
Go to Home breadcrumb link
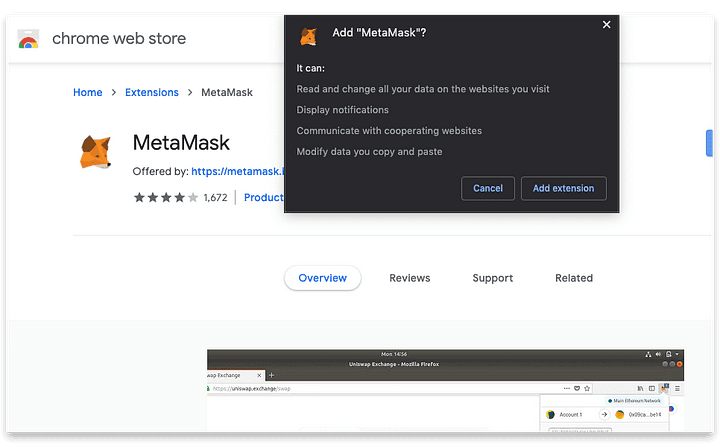click(88, 92)
